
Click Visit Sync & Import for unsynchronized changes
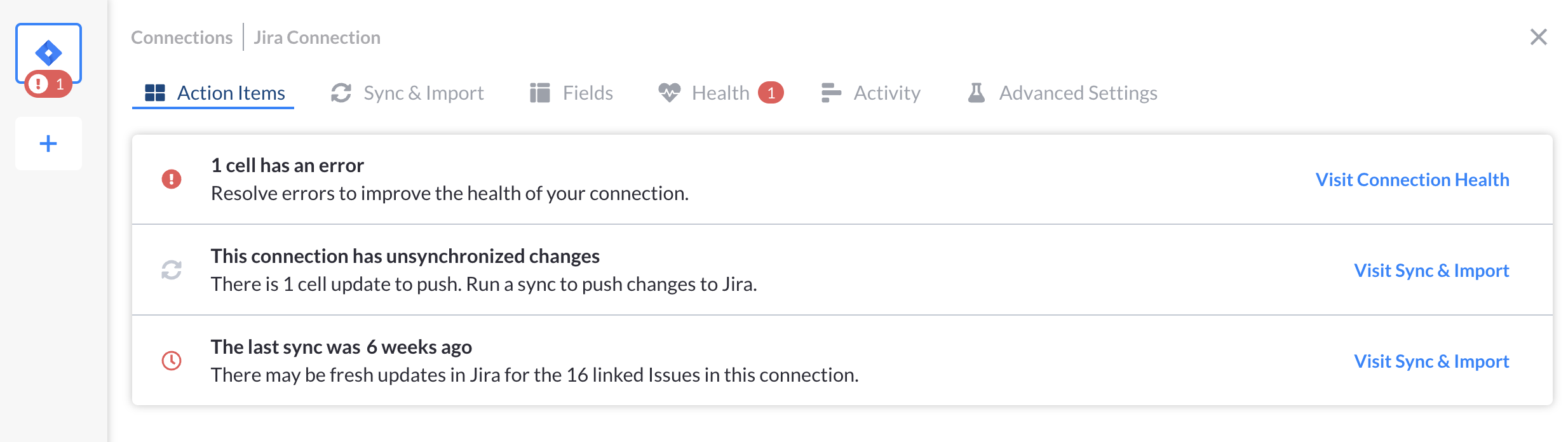click(x=1431, y=271)
